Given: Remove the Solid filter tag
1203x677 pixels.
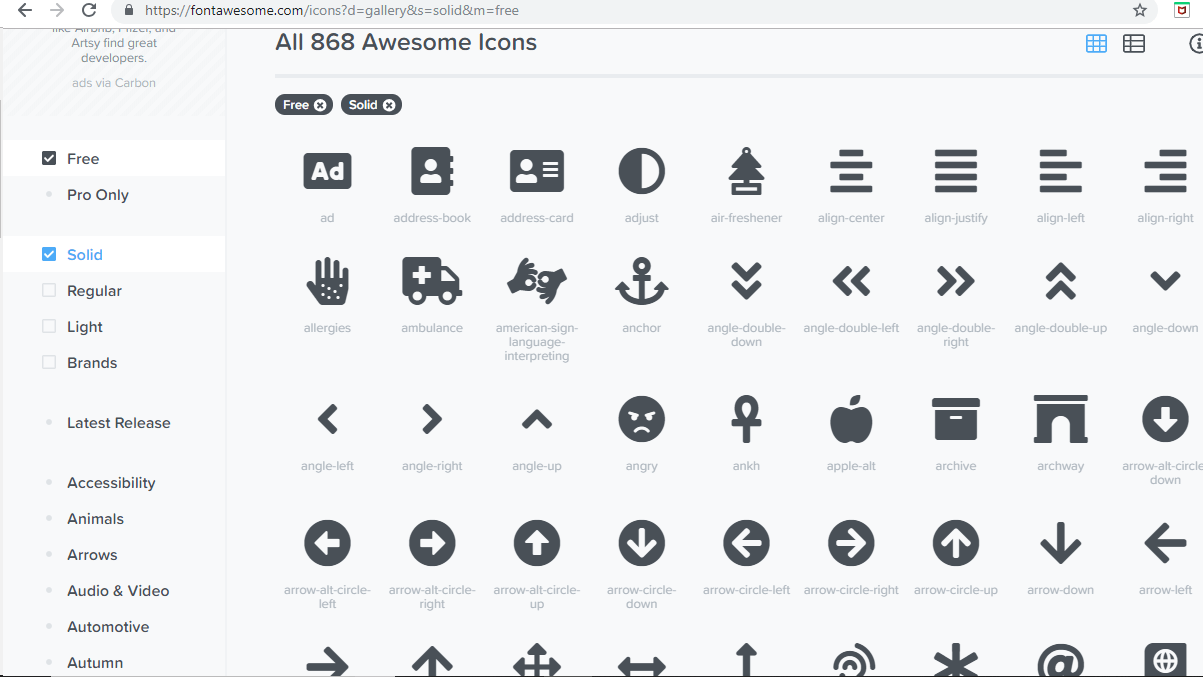Looking at the screenshot, I should (x=389, y=104).
